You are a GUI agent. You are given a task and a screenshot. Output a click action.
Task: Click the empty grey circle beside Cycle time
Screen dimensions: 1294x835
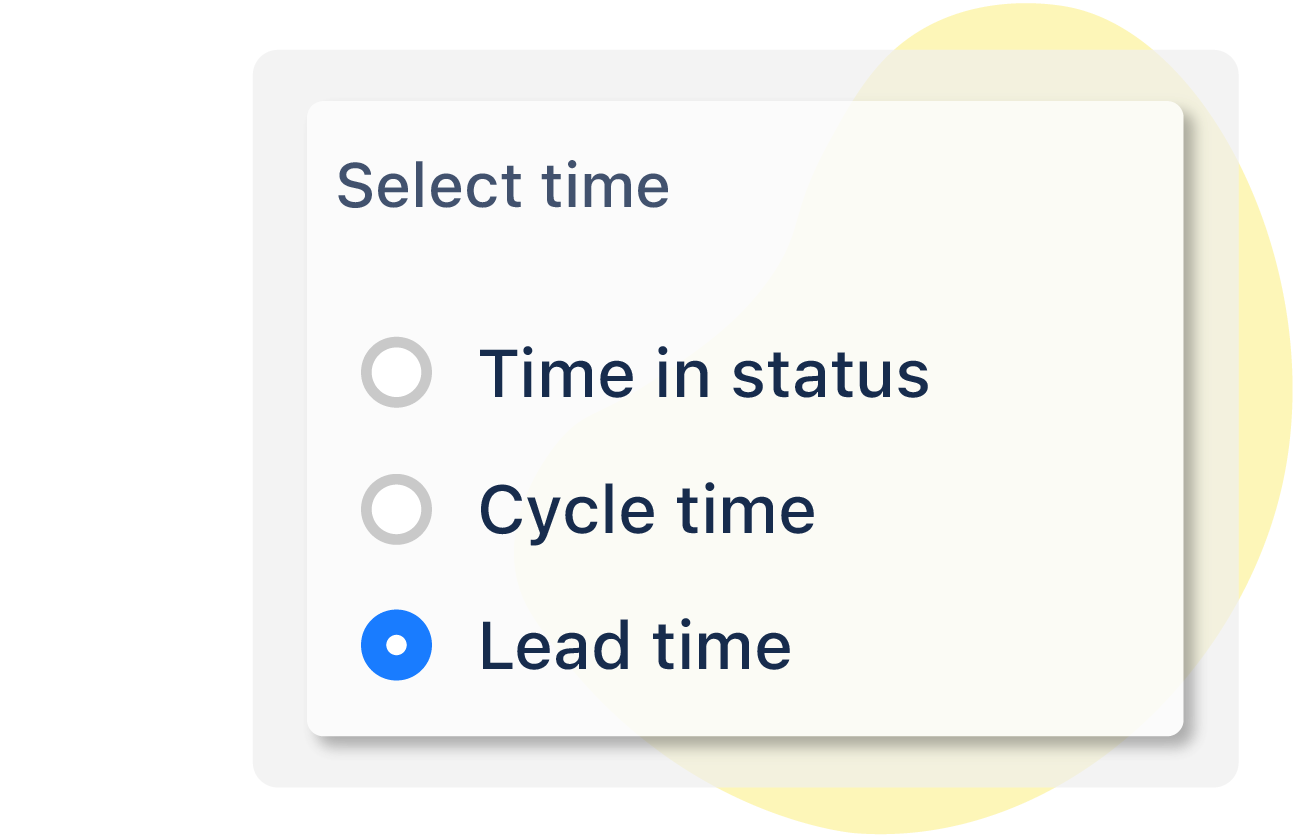[x=396, y=509]
